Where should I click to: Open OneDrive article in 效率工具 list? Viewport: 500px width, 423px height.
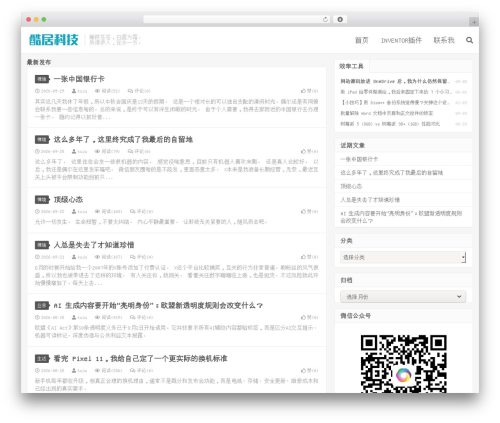pos(395,81)
